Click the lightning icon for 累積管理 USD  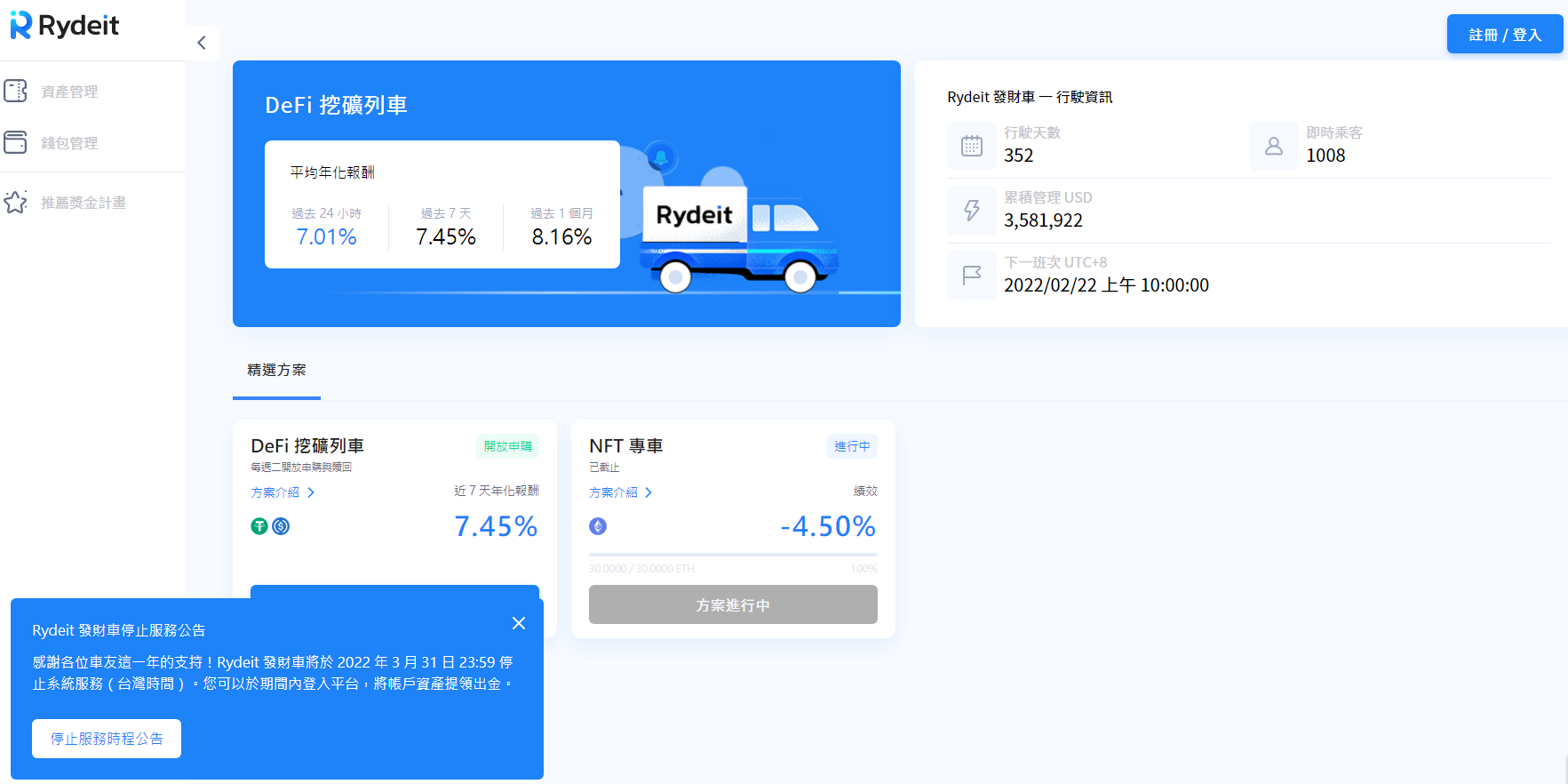[x=972, y=211]
